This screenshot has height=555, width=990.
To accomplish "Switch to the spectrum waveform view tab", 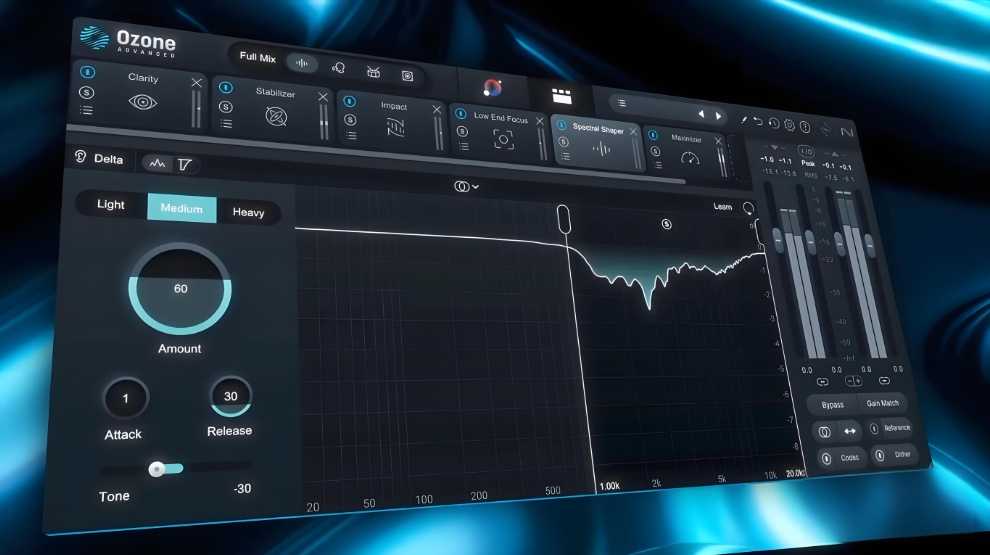I will [157, 164].
